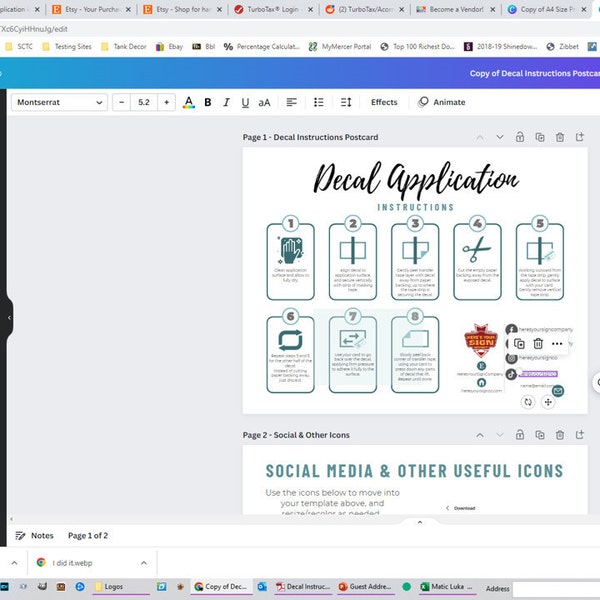
Task: Open the Tank Decor bookmark folder
Action: pos(124,47)
